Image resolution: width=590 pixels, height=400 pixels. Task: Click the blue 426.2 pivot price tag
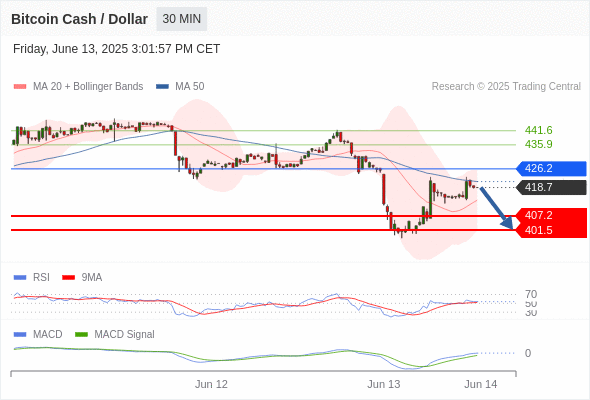point(551,168)
